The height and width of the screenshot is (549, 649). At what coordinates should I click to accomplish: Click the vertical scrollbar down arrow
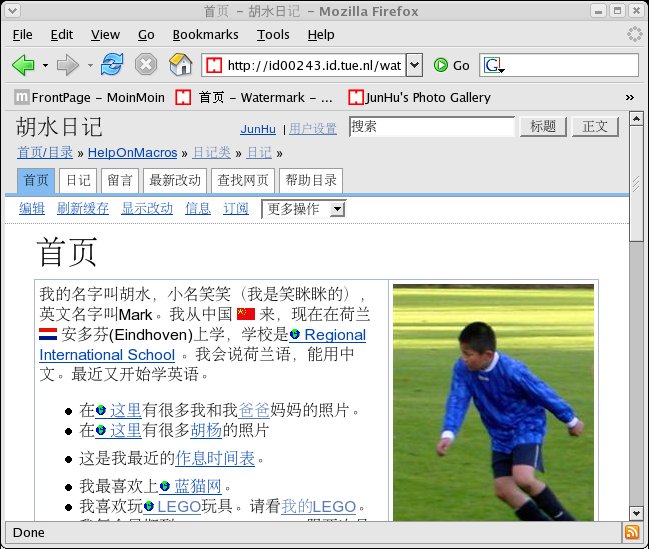click(636, 510)
